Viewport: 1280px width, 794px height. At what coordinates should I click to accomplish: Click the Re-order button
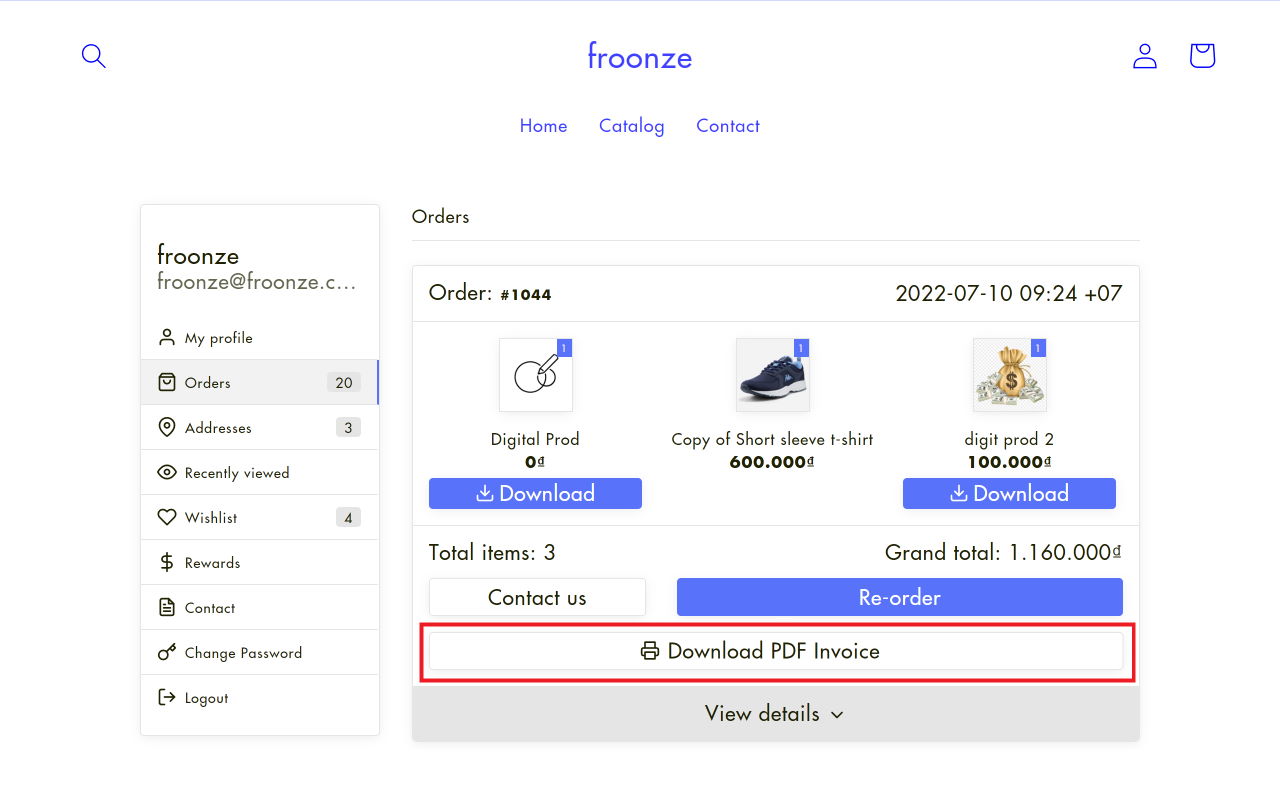pos(900,597)
